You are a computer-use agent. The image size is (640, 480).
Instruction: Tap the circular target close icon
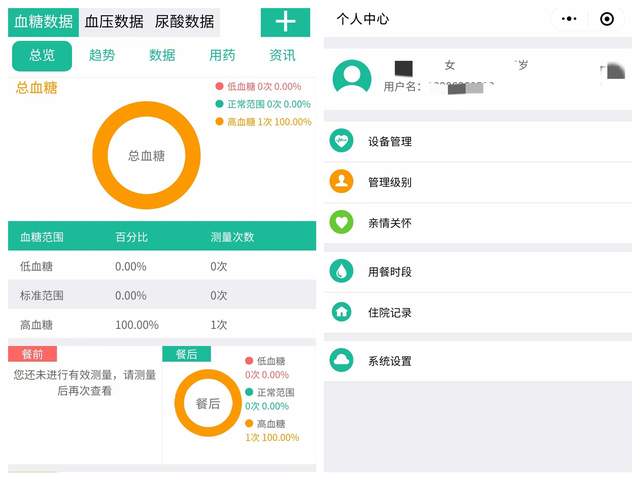pyautogui.click(x=607, y=19)
